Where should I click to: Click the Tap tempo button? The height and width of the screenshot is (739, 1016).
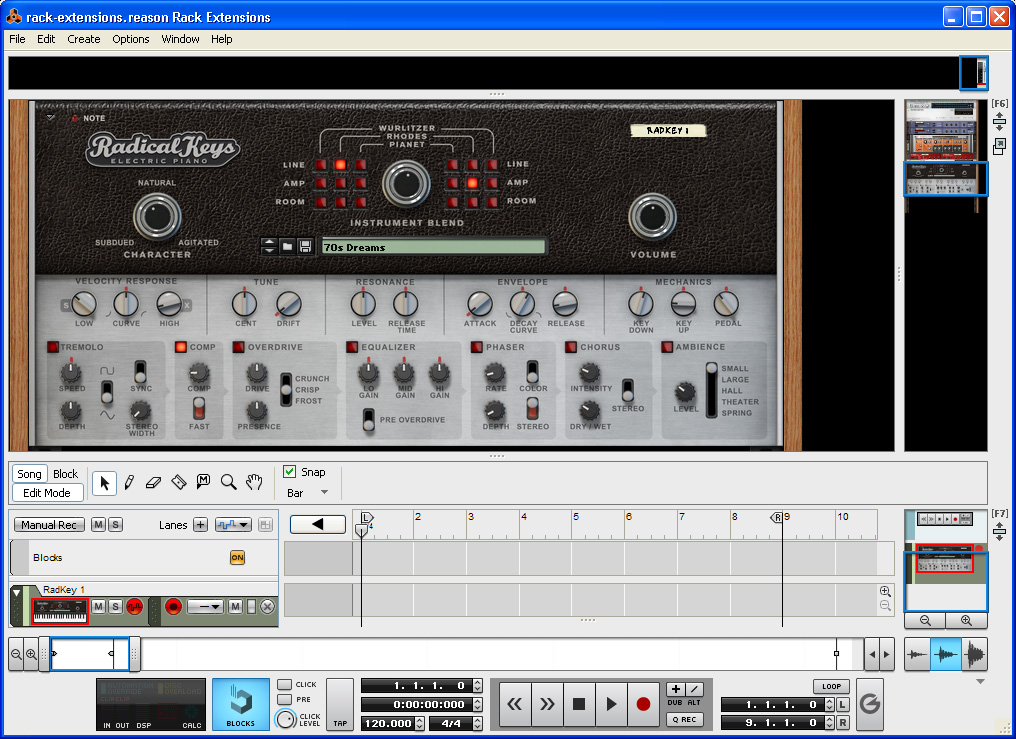[x=340, y=705]
